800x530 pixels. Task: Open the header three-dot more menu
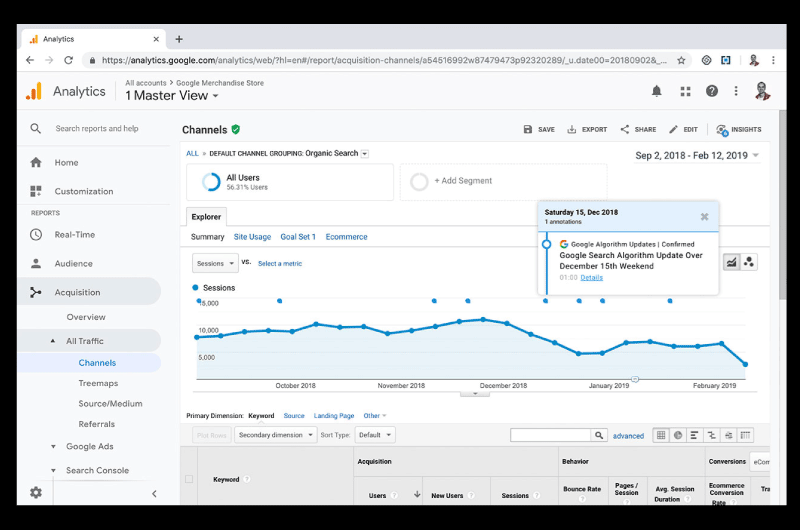[736, 91]
